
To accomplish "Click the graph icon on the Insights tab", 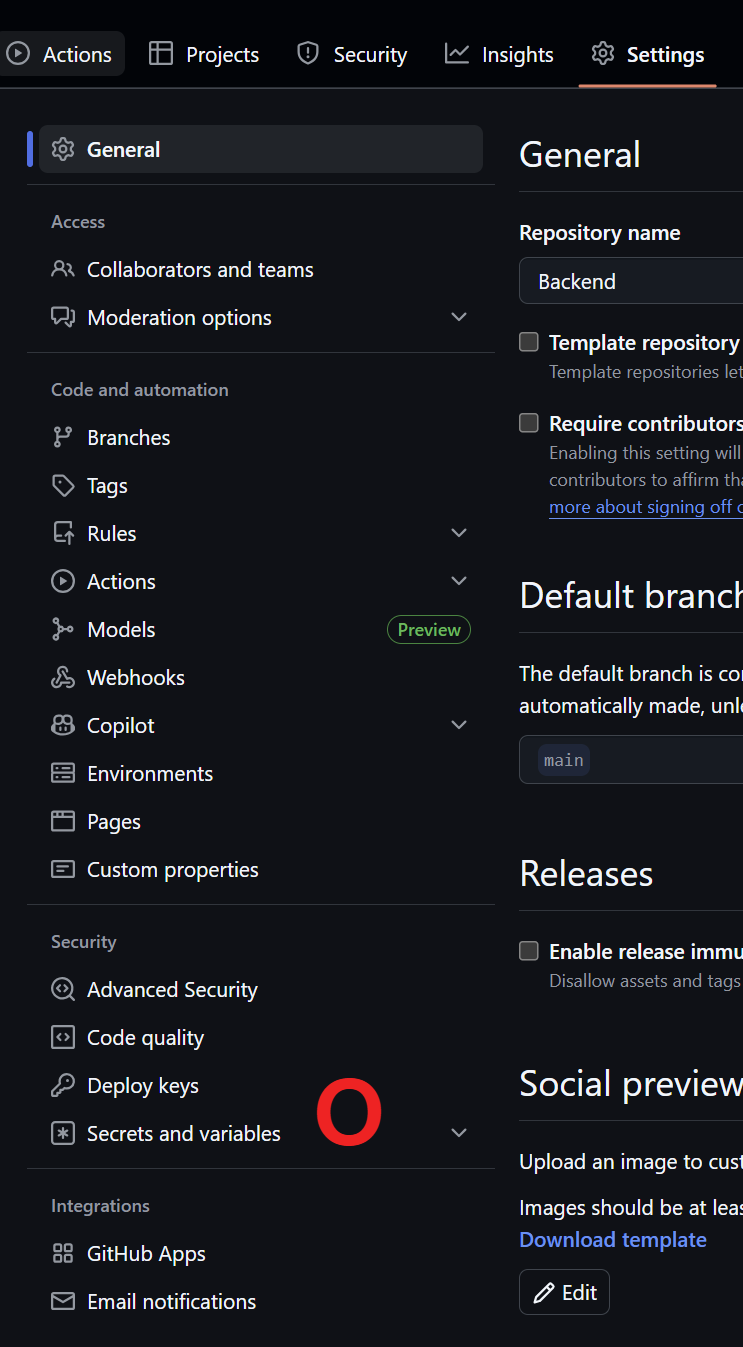I will pos(457,54).
